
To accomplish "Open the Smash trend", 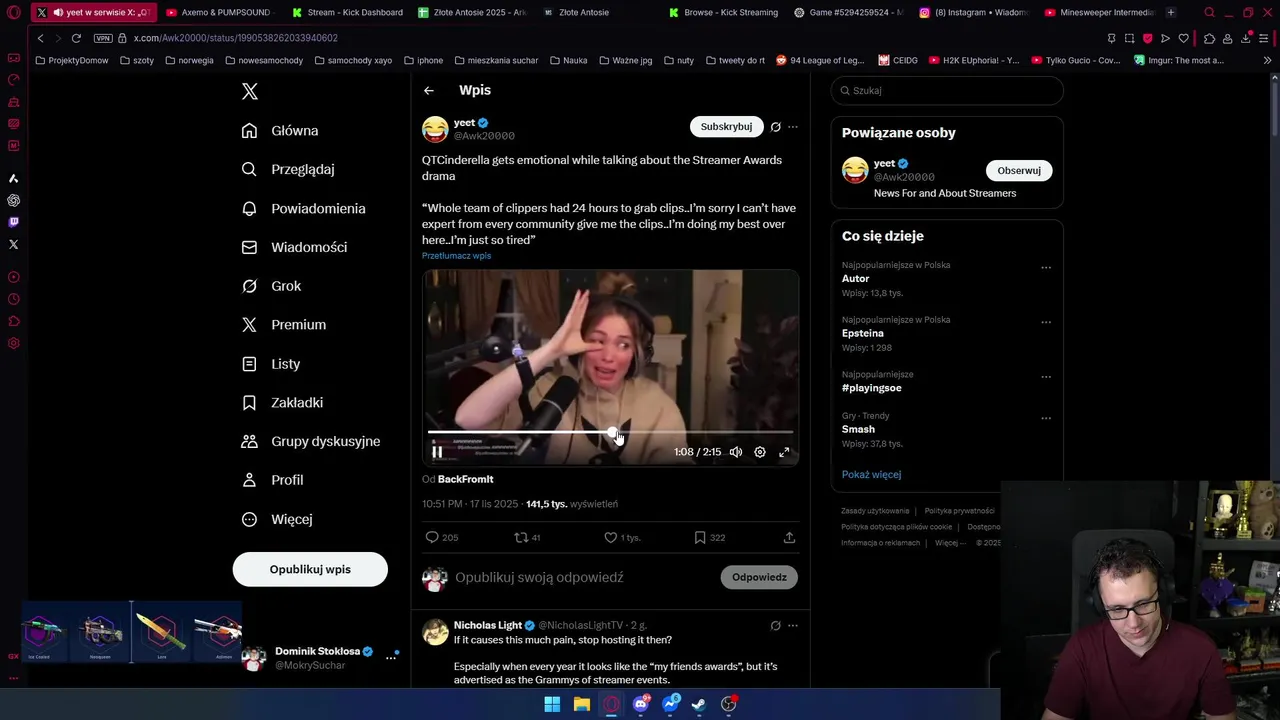I will coord(858,429).
